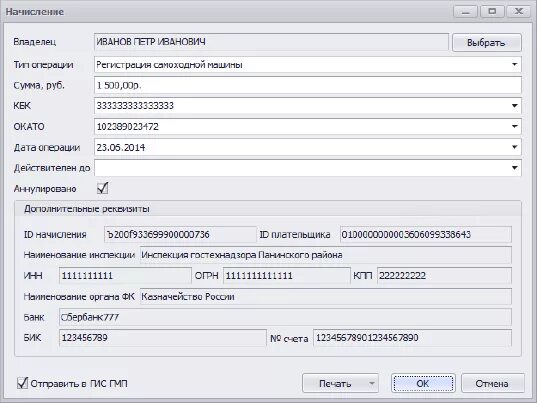This screenshot has height=403, width=537.
Task: Click the Наименование органа ФК field
Action: pyautogui.click(x=325, y=297)
